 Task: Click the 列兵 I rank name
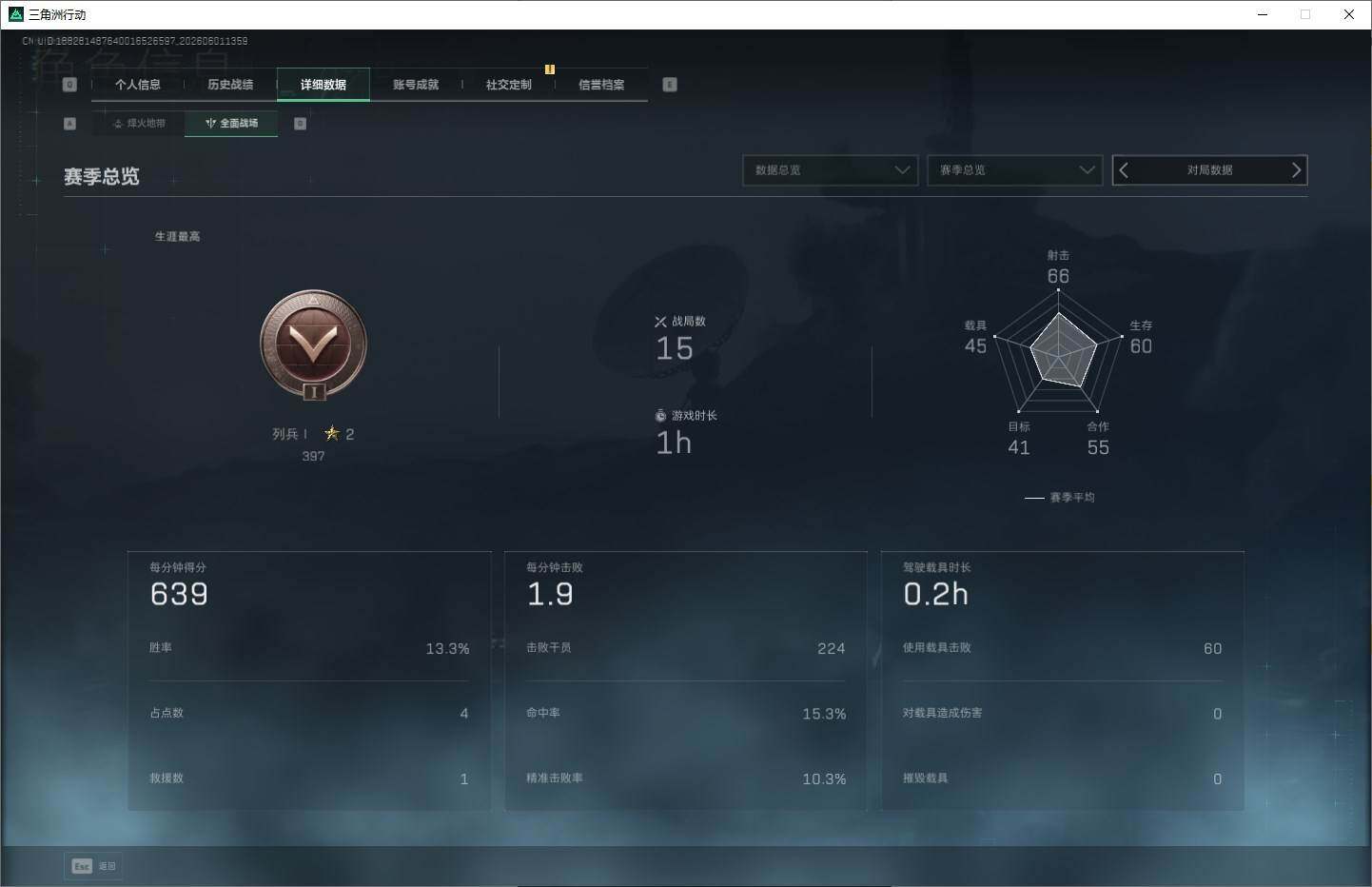(x=290, y=434)
